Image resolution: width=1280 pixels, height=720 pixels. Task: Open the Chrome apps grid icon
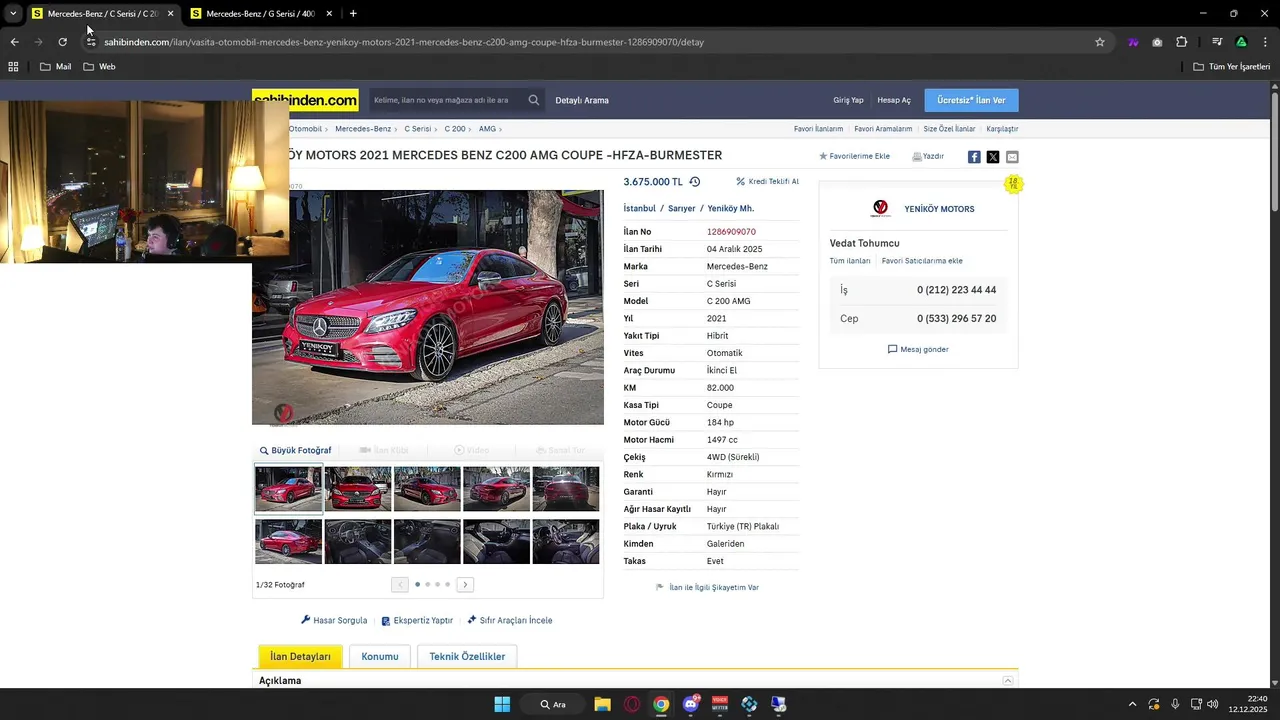point(13,66)
